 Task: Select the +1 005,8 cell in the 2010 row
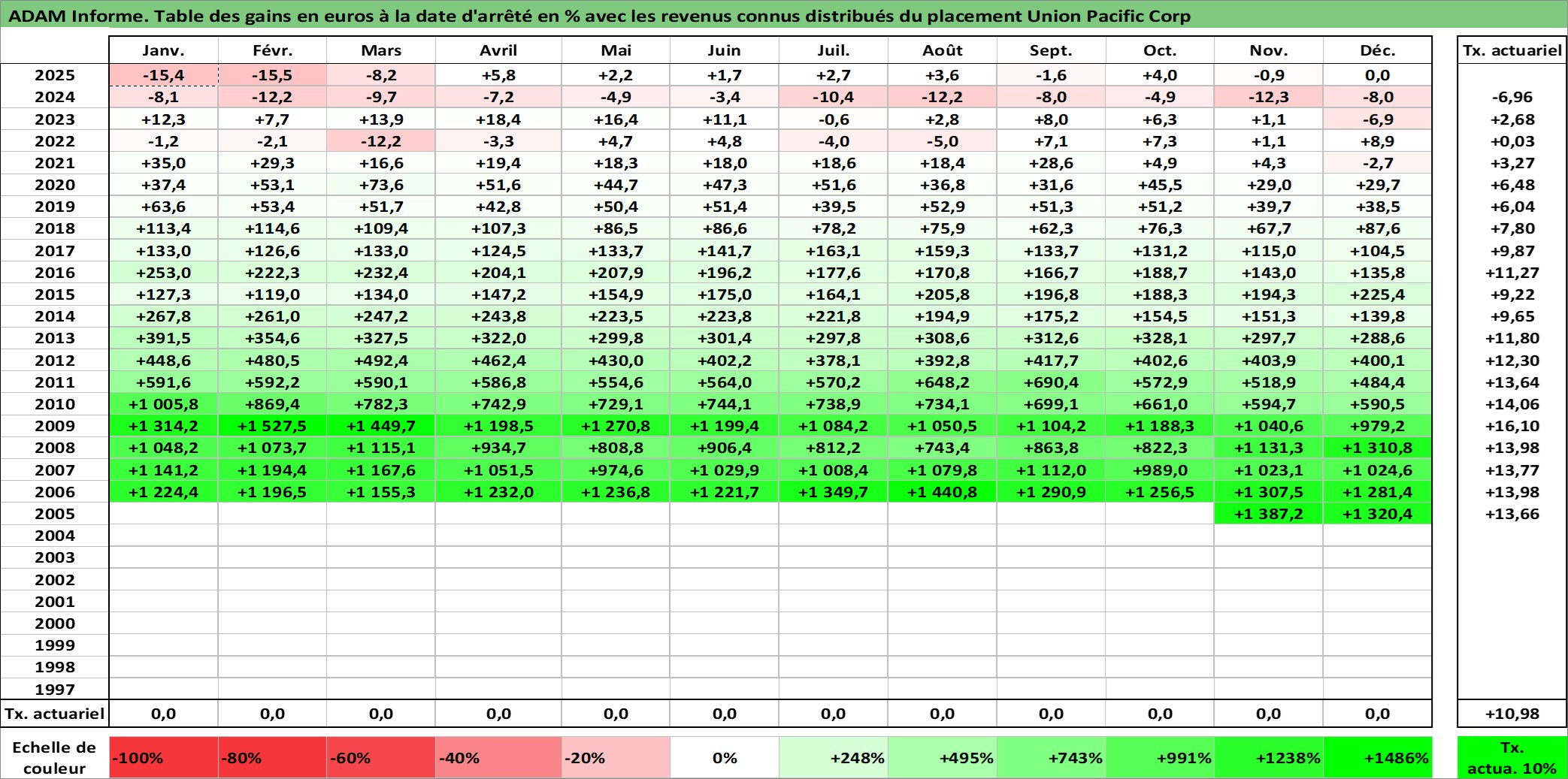[164, 404]
